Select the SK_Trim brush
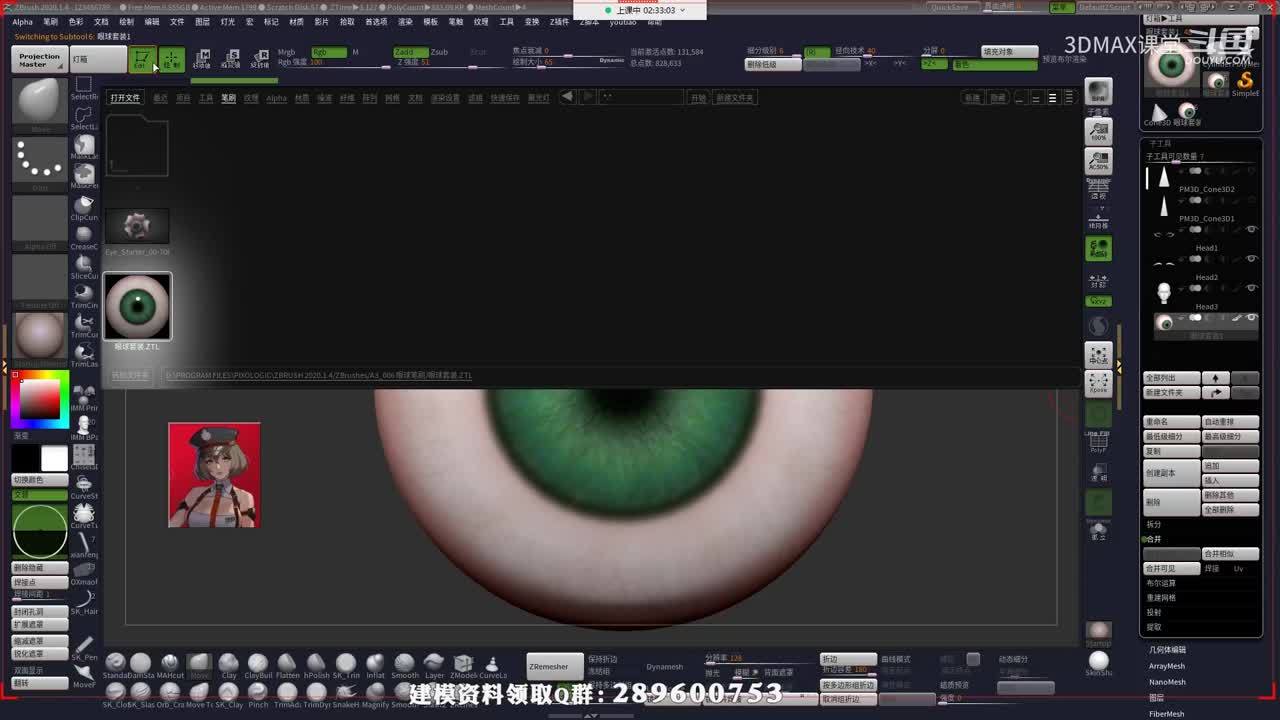Viewport: 1280px width, 720px height. (x=346, y=666)
